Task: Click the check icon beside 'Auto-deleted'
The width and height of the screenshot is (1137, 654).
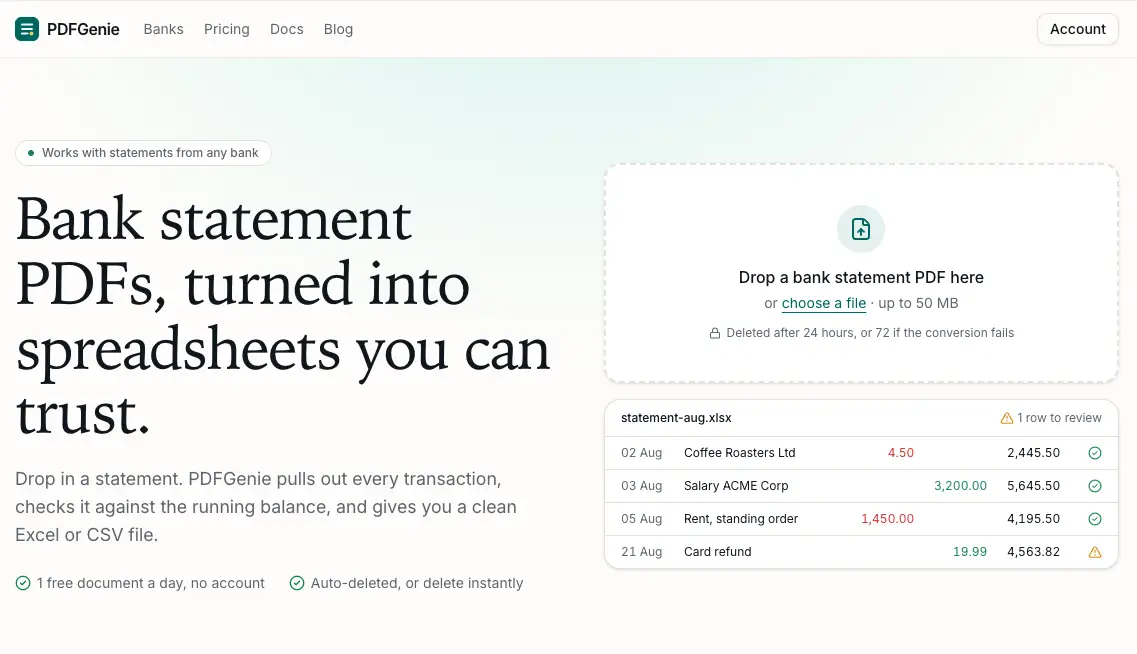Action: pyautogui.click(x=297, y=583)
